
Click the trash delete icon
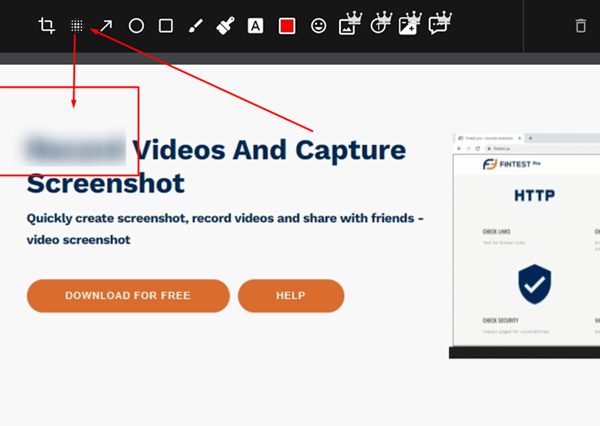pos(581,26)
